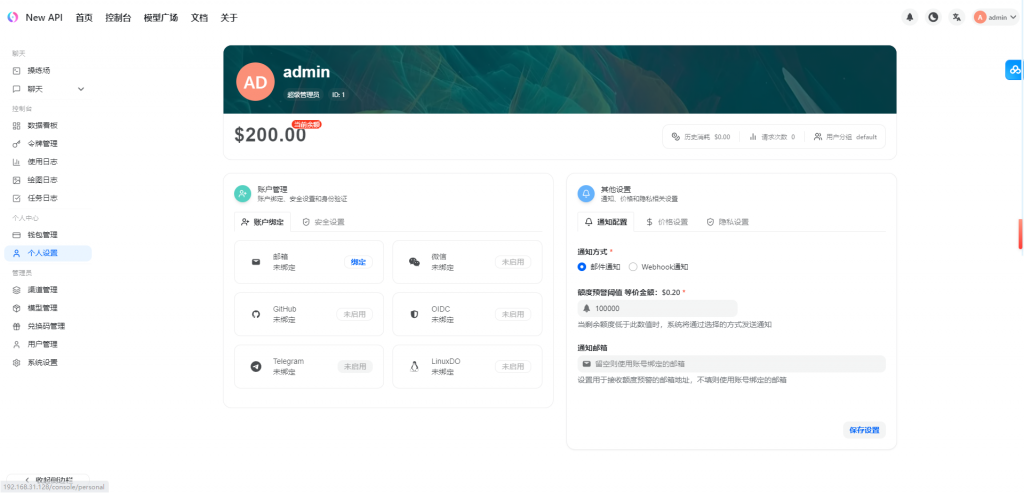The width and height of the screenshot is (1024, 493).
Task: Focus the 通知邮箱 email input
Action: click(731, 364)
